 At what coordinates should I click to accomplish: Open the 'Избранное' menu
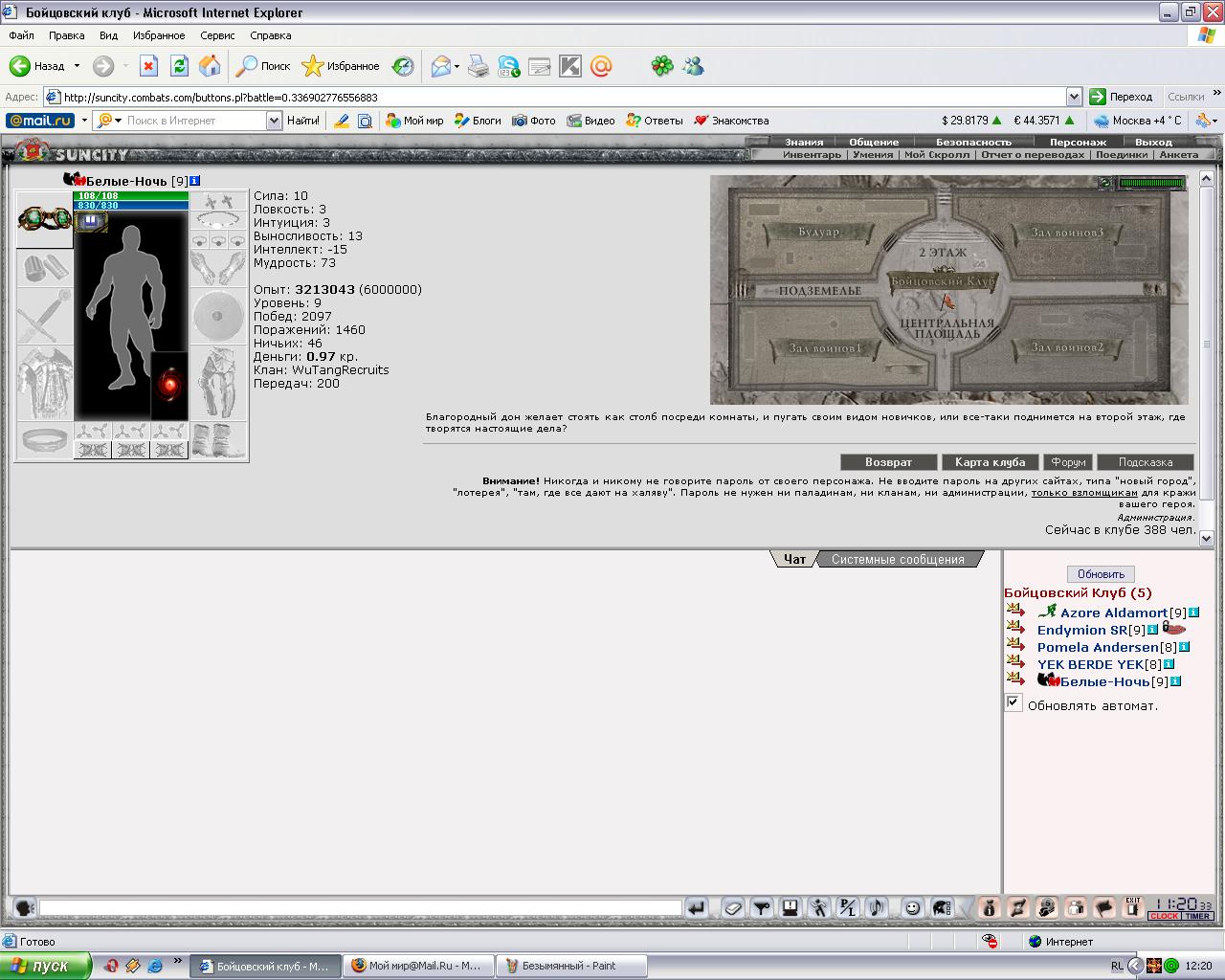(159, 35)
